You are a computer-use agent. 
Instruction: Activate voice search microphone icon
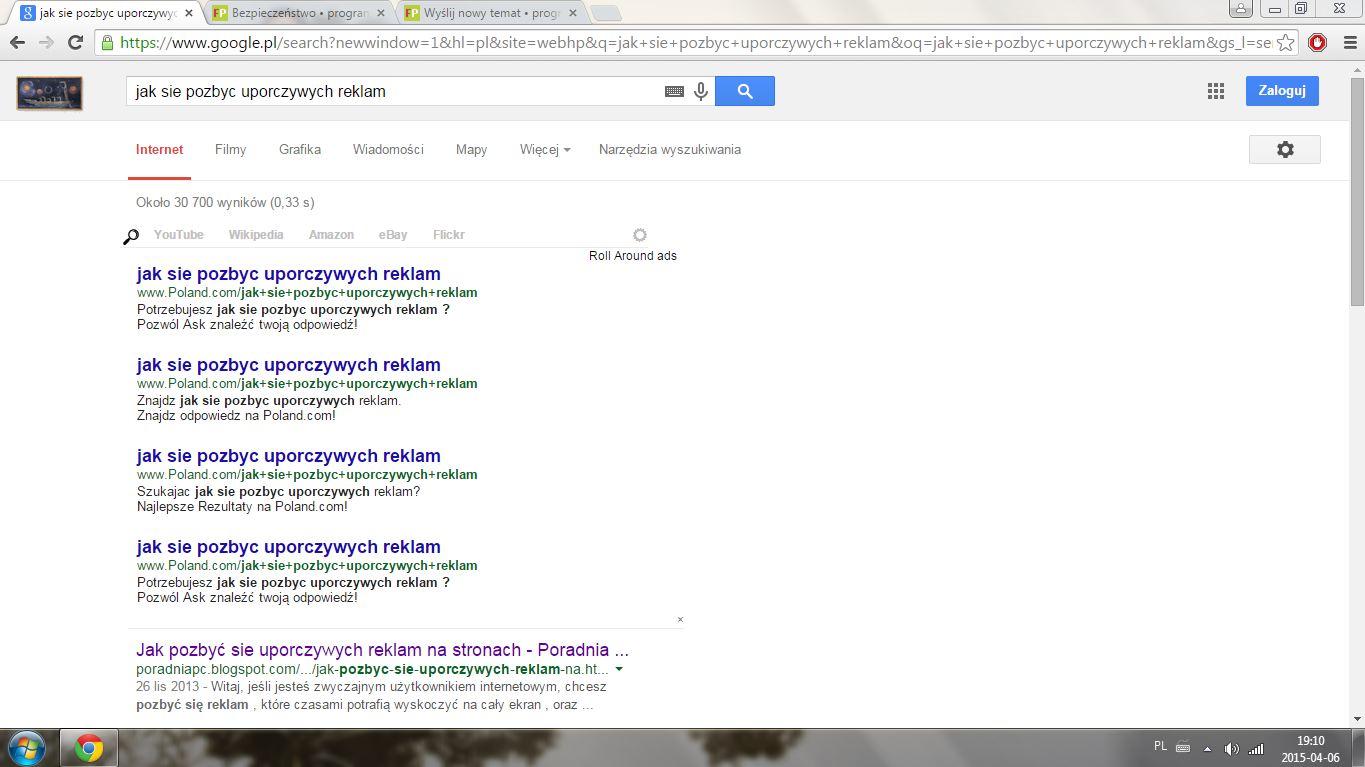coord(701,91)
